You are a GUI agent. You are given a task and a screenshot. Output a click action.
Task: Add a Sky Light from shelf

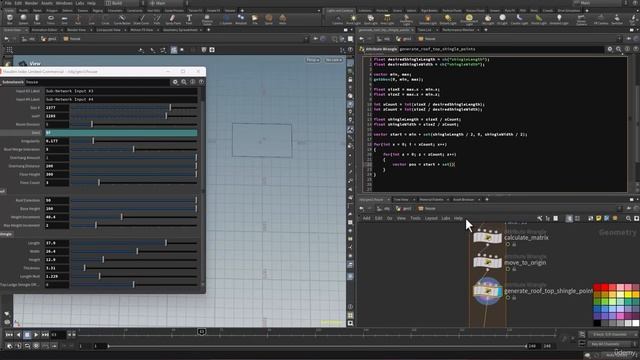click(488, 19)
